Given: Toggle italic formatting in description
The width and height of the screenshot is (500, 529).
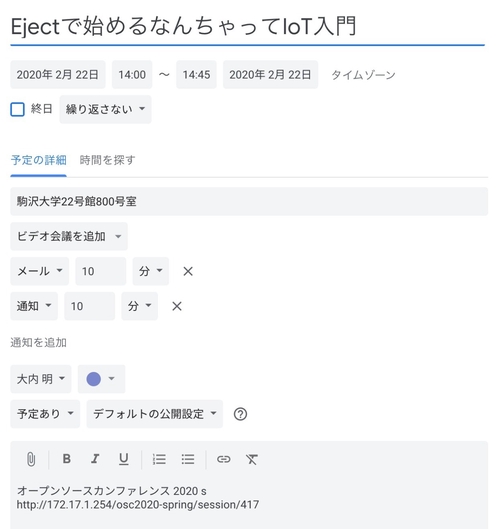Looking at the screenshot, I should coord(95,459).
